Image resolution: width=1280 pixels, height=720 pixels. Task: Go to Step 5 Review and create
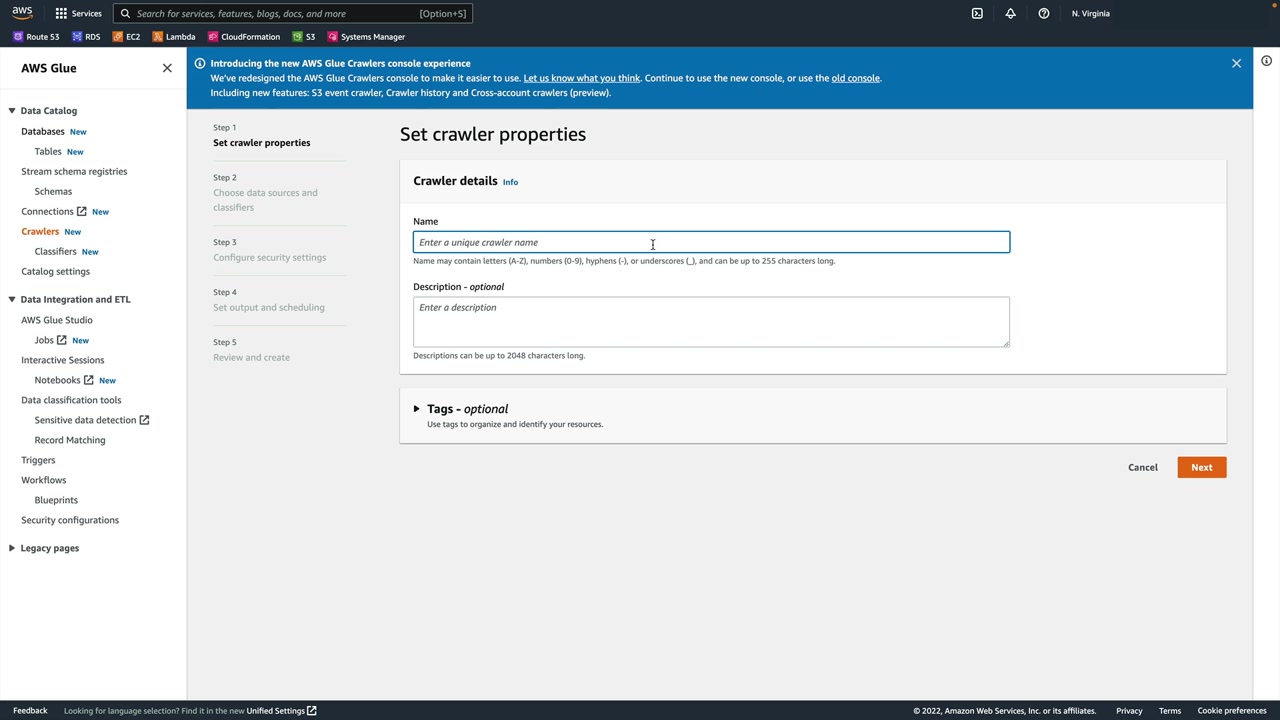click(x=251, y=358)
